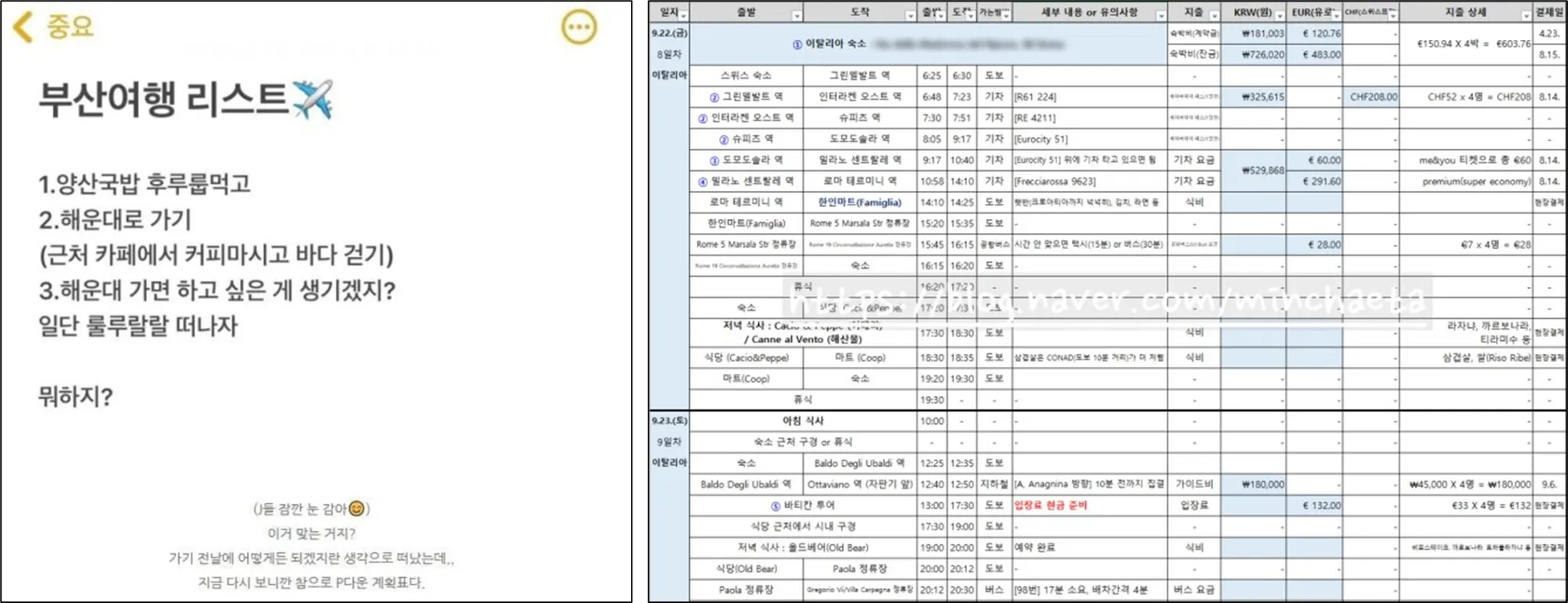Image resolution: width=1568 pixels, height=603 pixels.
Task: Select the 지하철 transport cell
Action: (x=995, y=484)
